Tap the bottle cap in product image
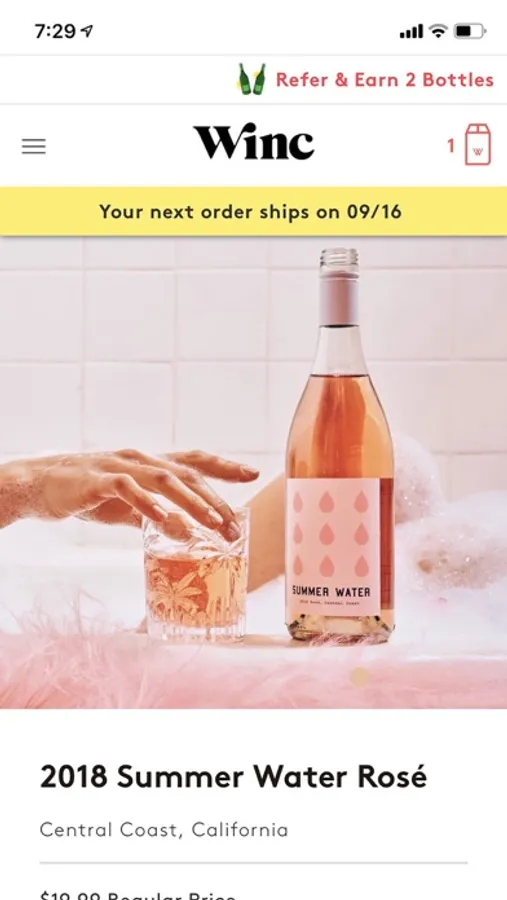This screenshot has height=900, width=507. click(x=339, y=286)
